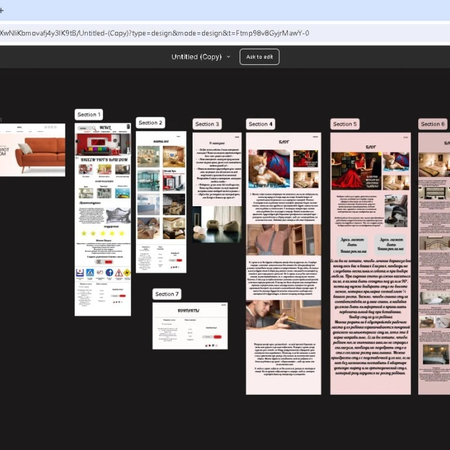Click the cat image in Section 4
The width and height of the screenshot is (450, 450).
(x=269, y=169)
